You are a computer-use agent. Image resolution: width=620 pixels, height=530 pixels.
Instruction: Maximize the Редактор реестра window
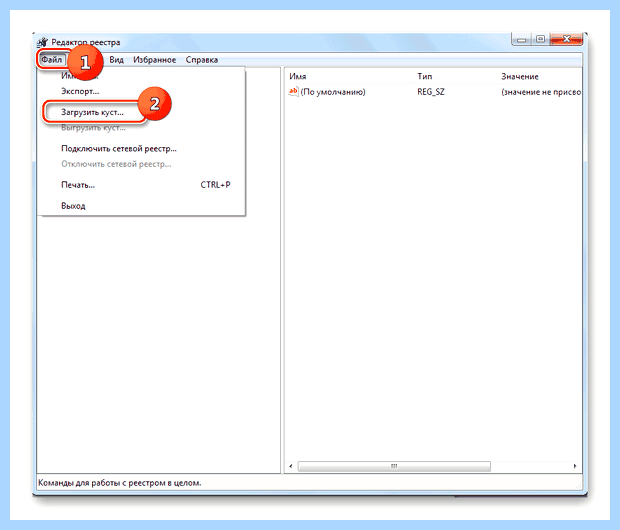[x=540, y=39]
